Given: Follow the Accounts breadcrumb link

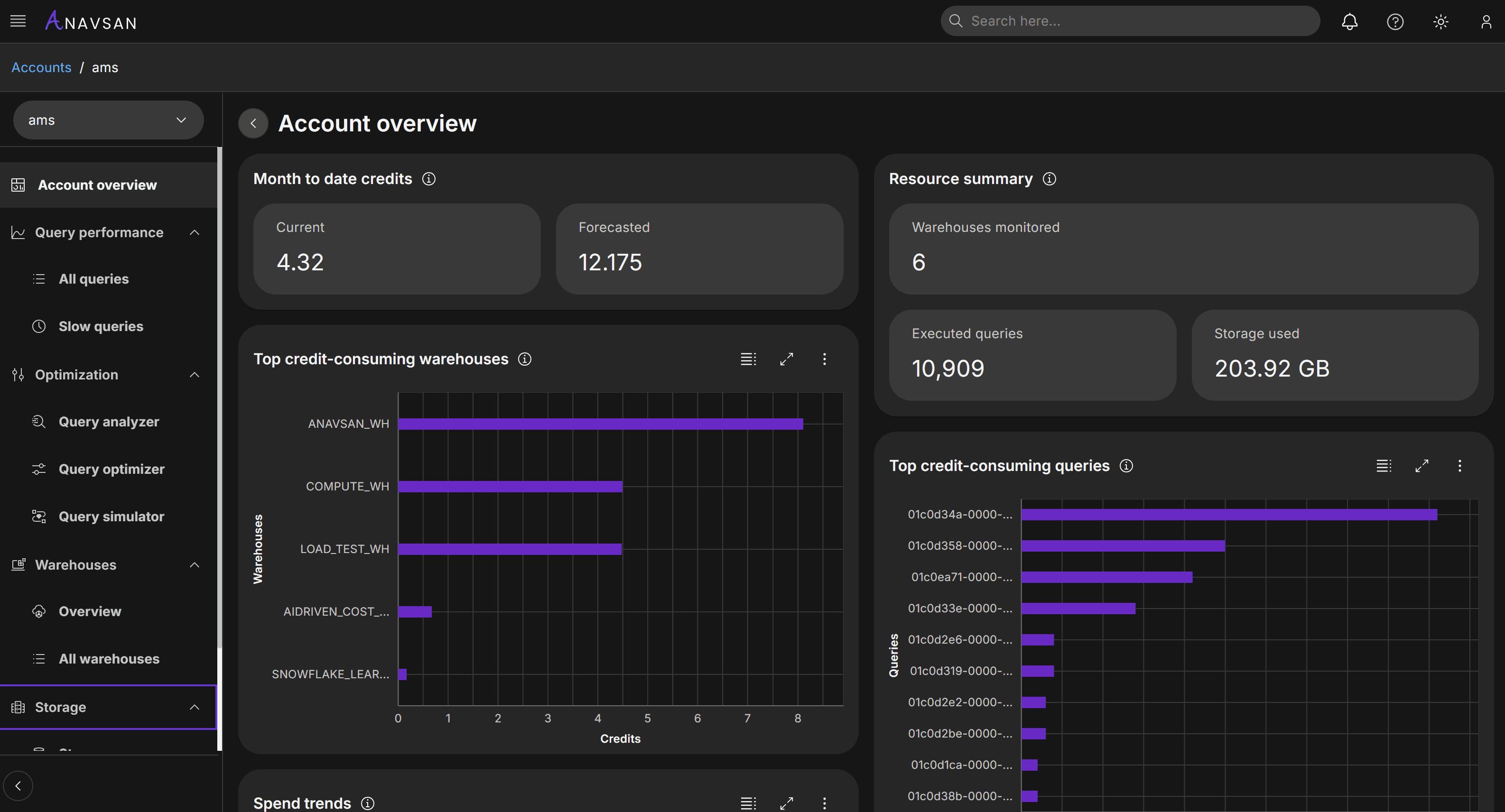Looking at the screenshot, I should click(41, 67).
